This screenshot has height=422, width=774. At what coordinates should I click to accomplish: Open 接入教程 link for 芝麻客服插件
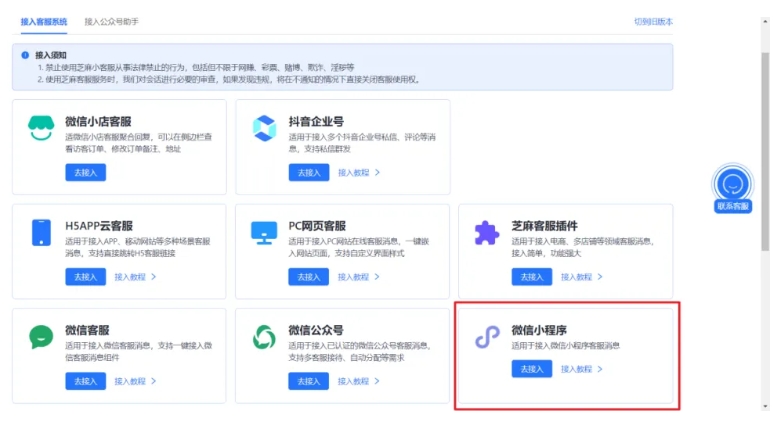point(581,277)
